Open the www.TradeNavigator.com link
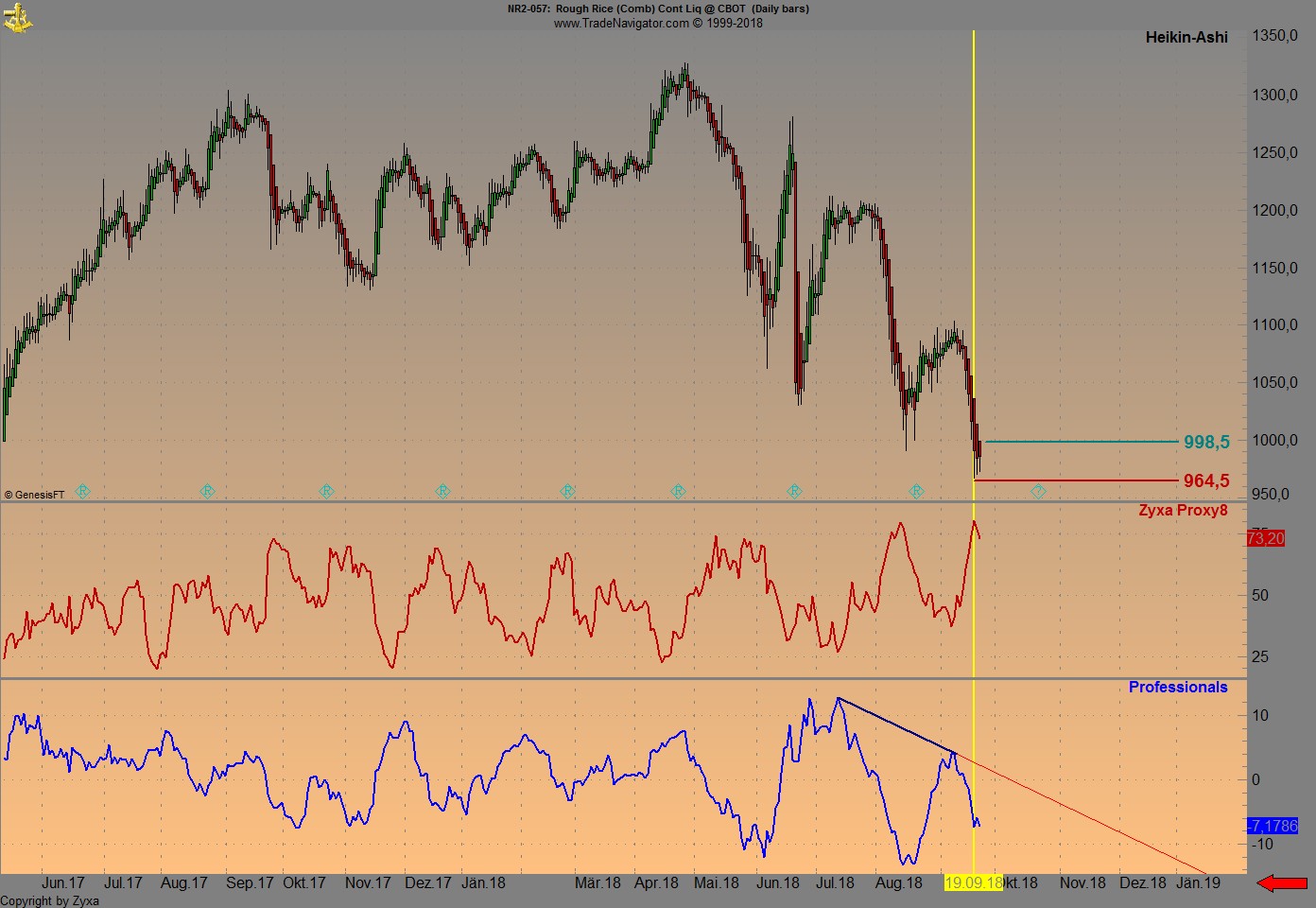Viewport: 1316px width, 908px height. [x=620, y=23]
